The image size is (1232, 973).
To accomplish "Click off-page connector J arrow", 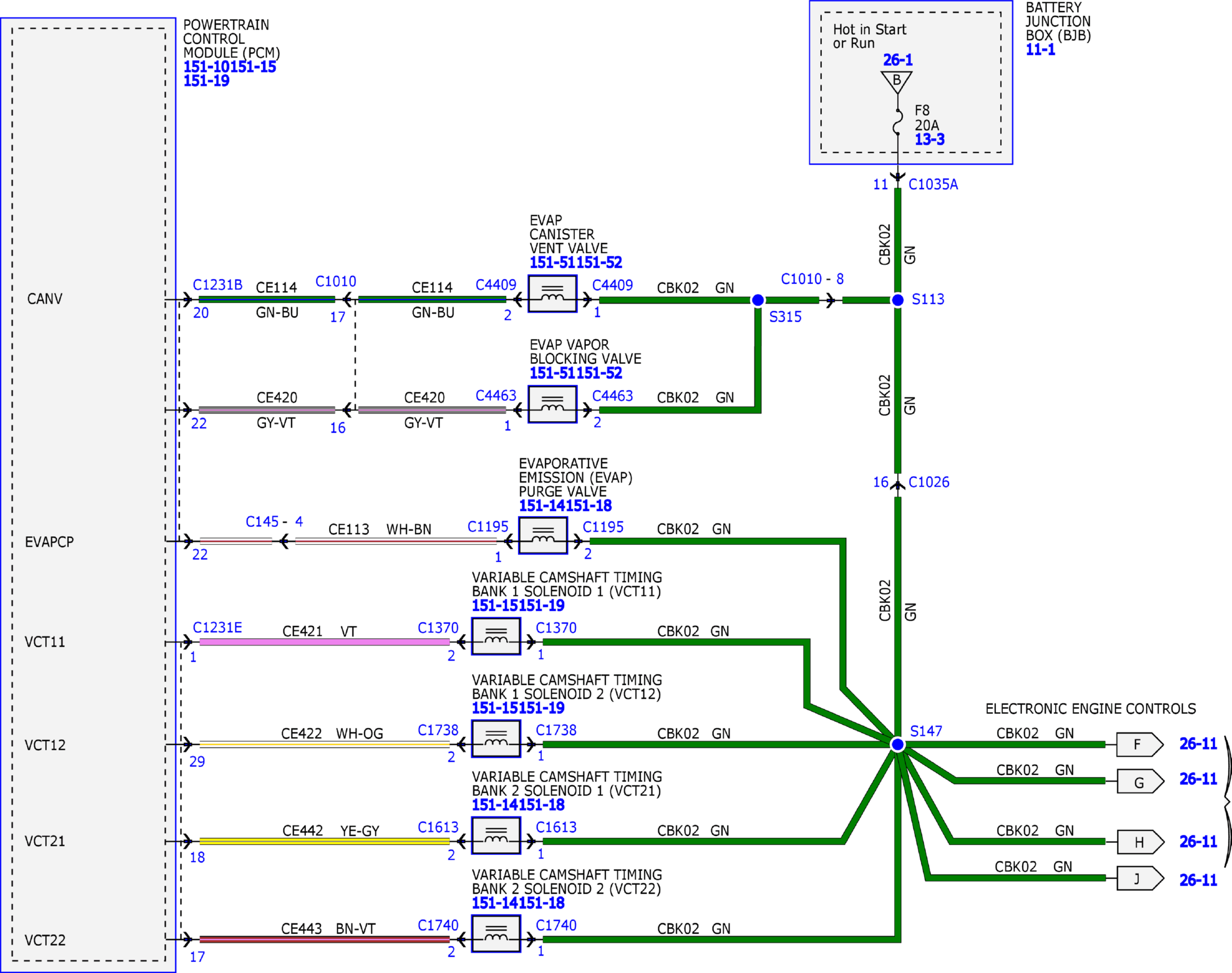I will click(1139, 879).
